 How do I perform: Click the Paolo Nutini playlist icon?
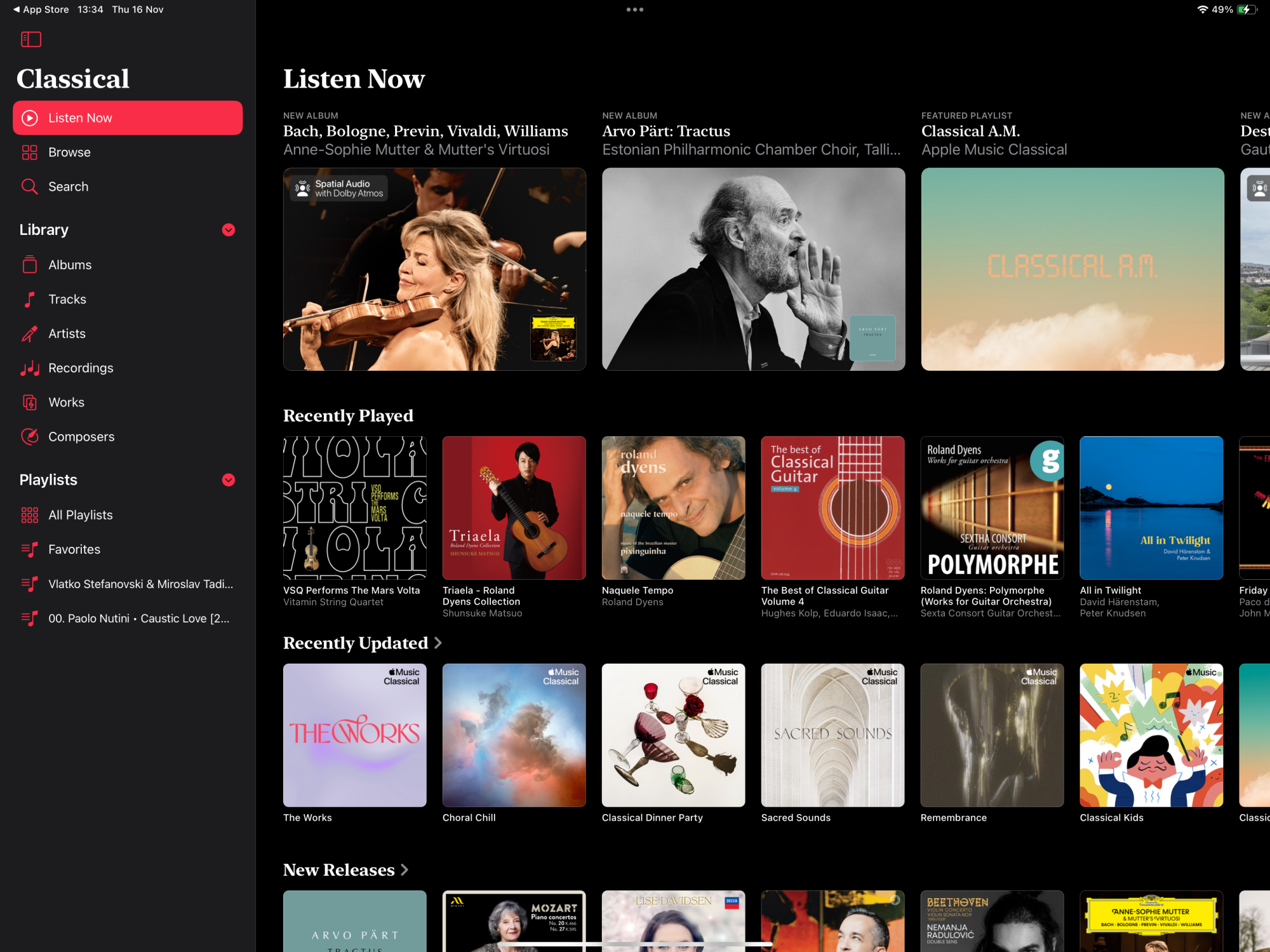click(30, 618)
